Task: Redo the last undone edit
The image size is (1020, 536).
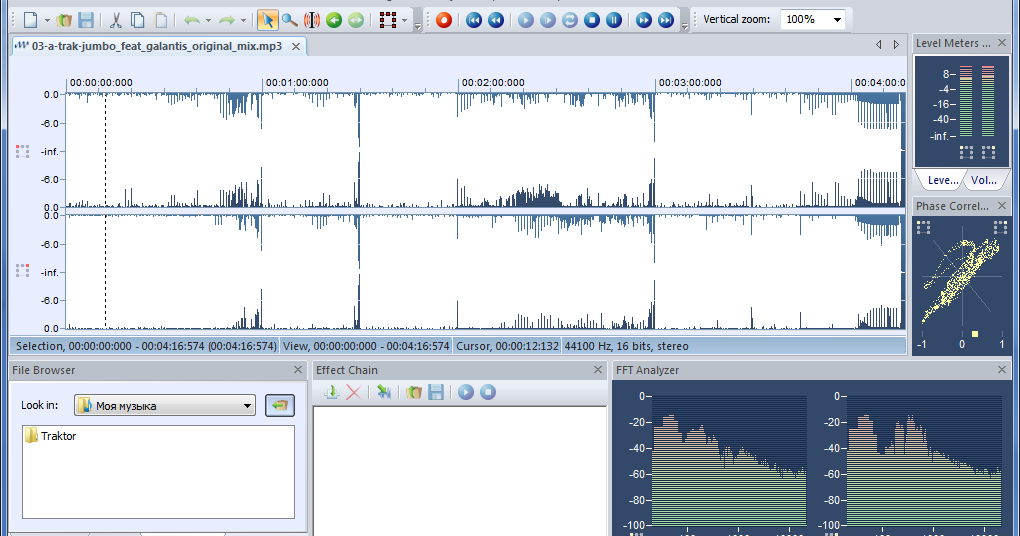Action: [x=226, y=20]
